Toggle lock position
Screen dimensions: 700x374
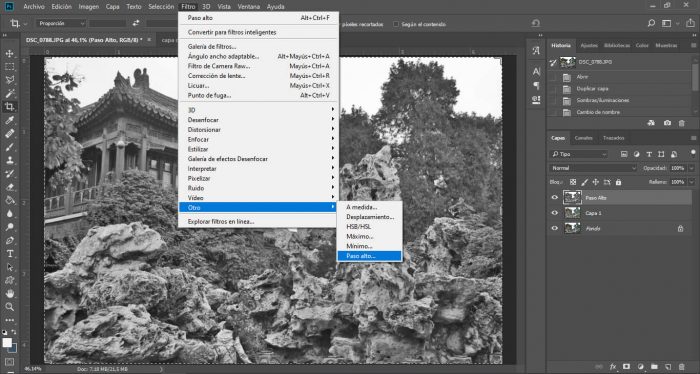(596, 182)
